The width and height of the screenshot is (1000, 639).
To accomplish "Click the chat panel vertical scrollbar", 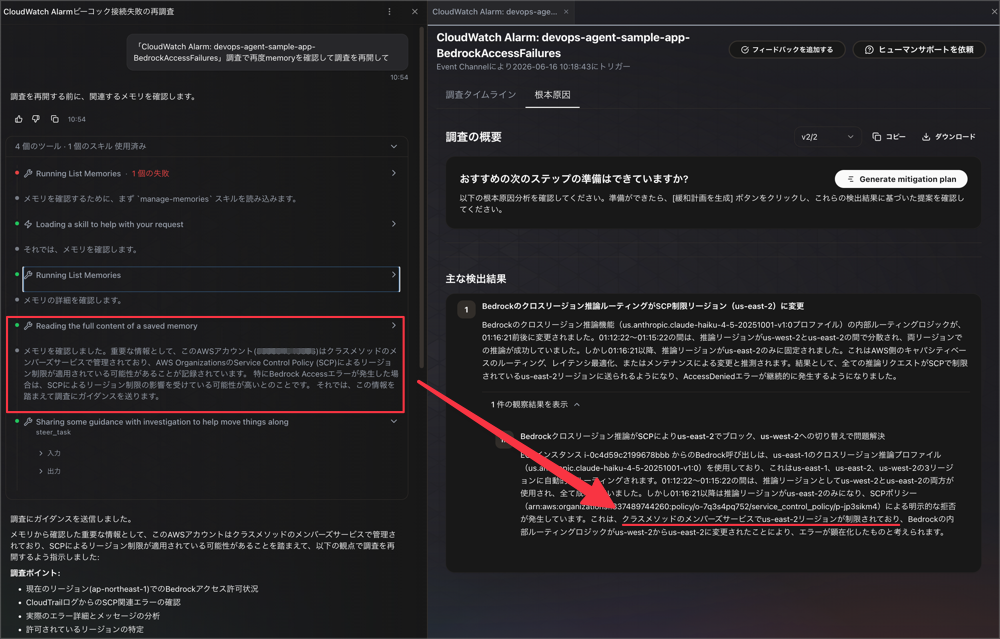I will pos(422,198).
